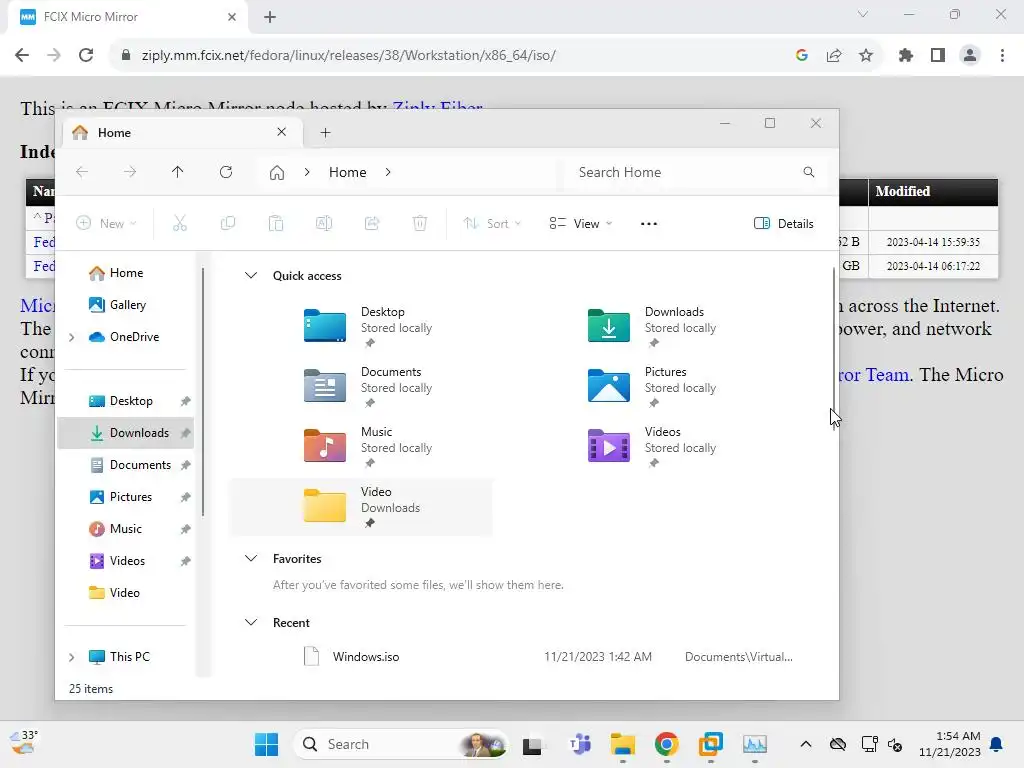Click Chrome icon in taskbar

[x=666, y=744]
